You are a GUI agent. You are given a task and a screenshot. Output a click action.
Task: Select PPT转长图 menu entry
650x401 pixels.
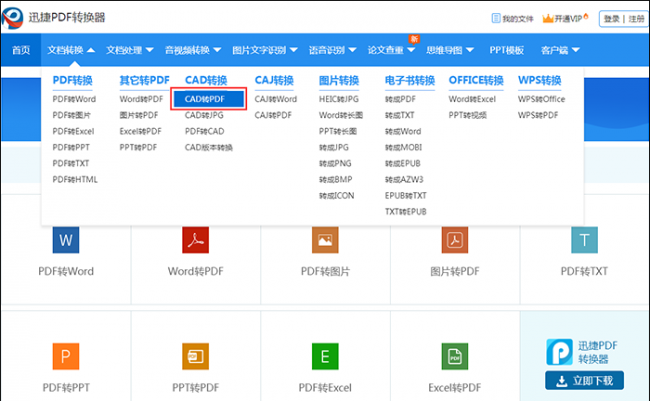[338, 131]
